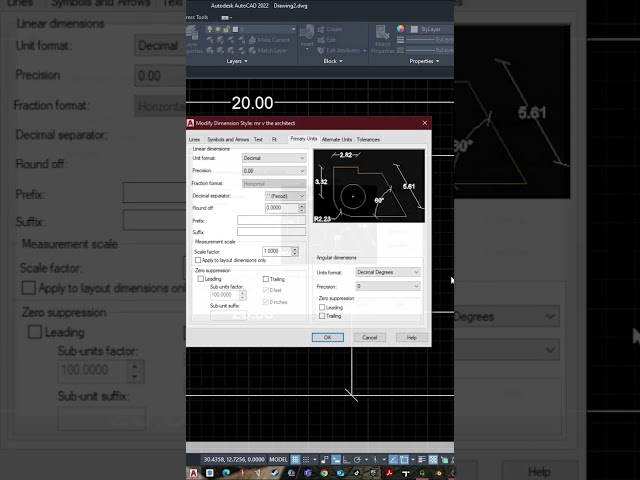640x480 pixels.
Task: Click MODEL space button in status bar
Action: click(278, 460)
